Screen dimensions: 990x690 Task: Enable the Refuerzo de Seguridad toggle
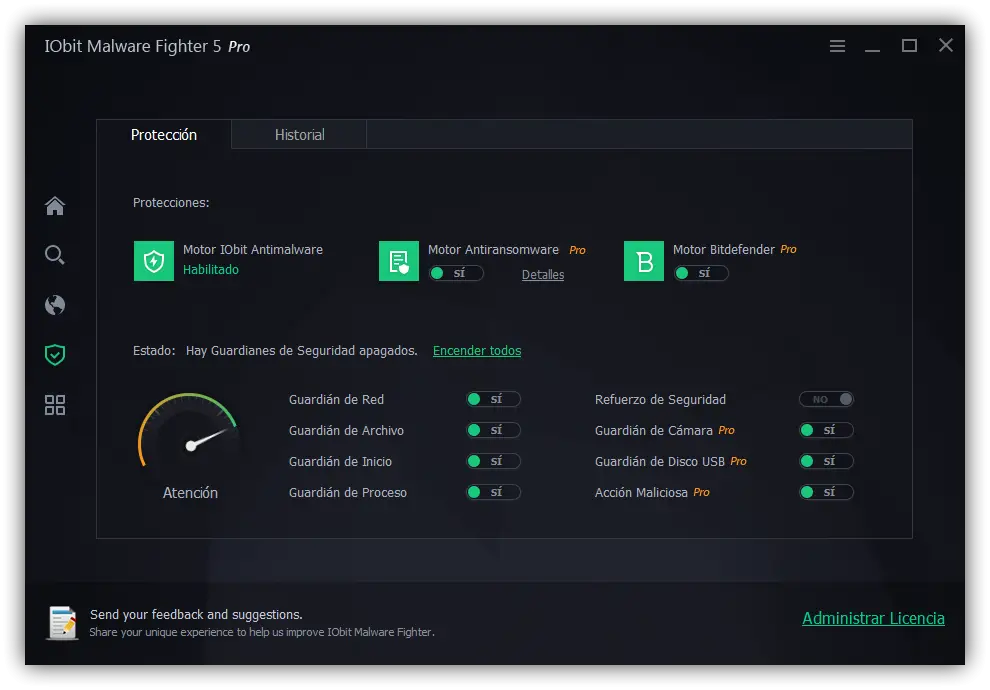click(x=826, y=399)
